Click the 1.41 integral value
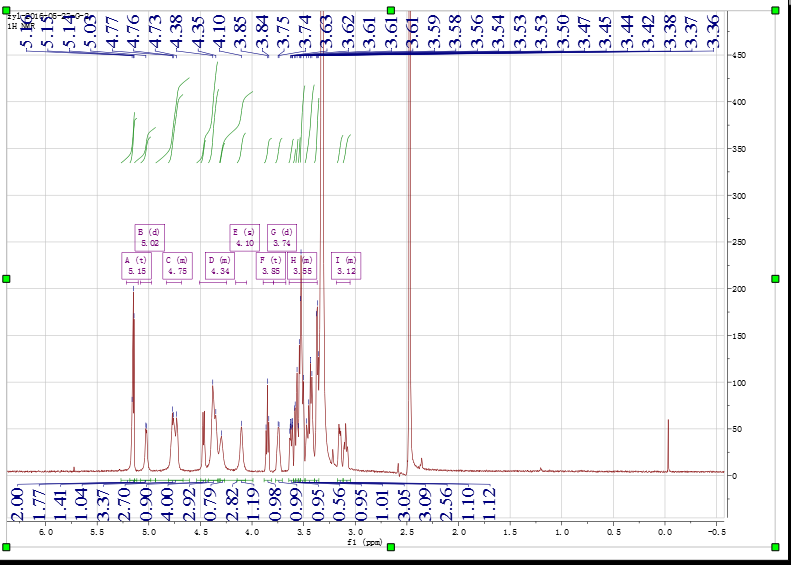The height and width of the screenshot is (565, 791). click(x=61, y=504)
